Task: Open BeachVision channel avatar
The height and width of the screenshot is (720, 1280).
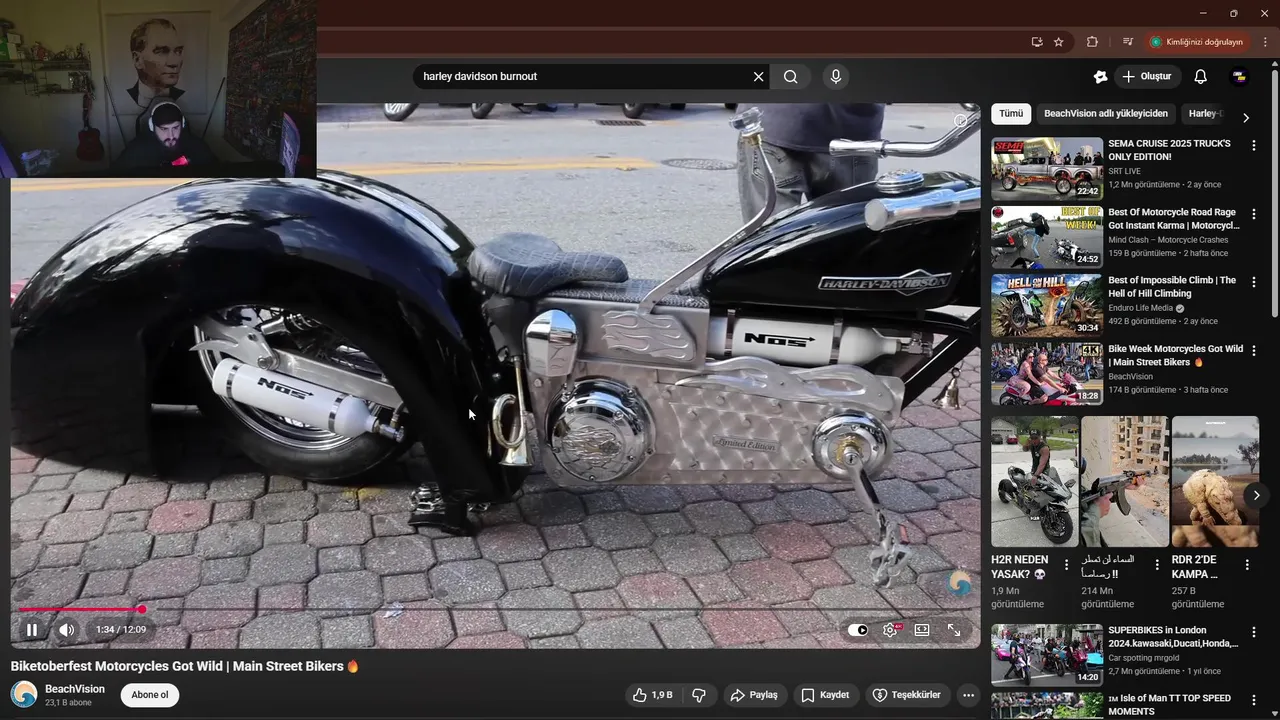Action: [24, 695]
